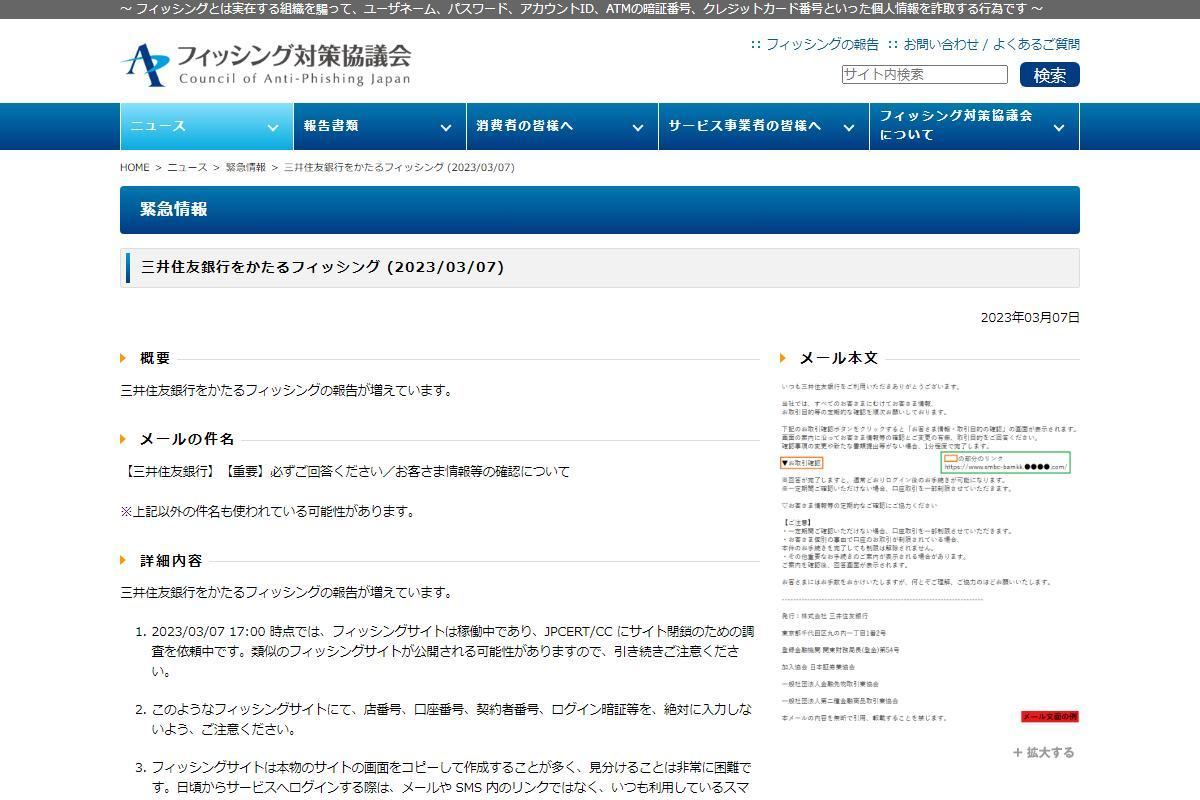This screenshot has height=800, width=1200.
Task: Click the orange arrow beside メール本文
Action: click(784, 358)
